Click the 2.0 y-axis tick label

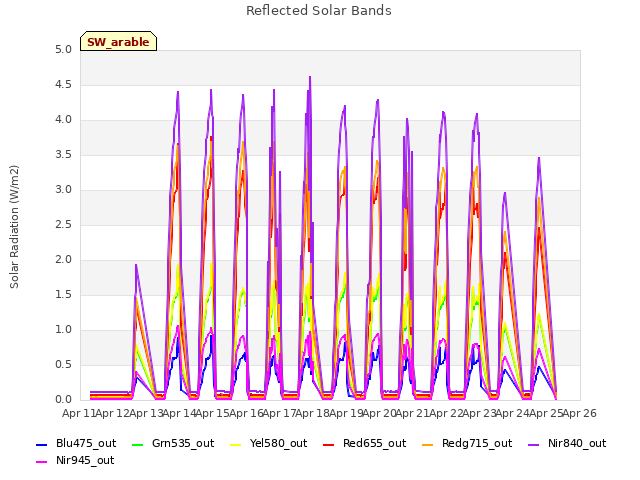pos(63,260)
